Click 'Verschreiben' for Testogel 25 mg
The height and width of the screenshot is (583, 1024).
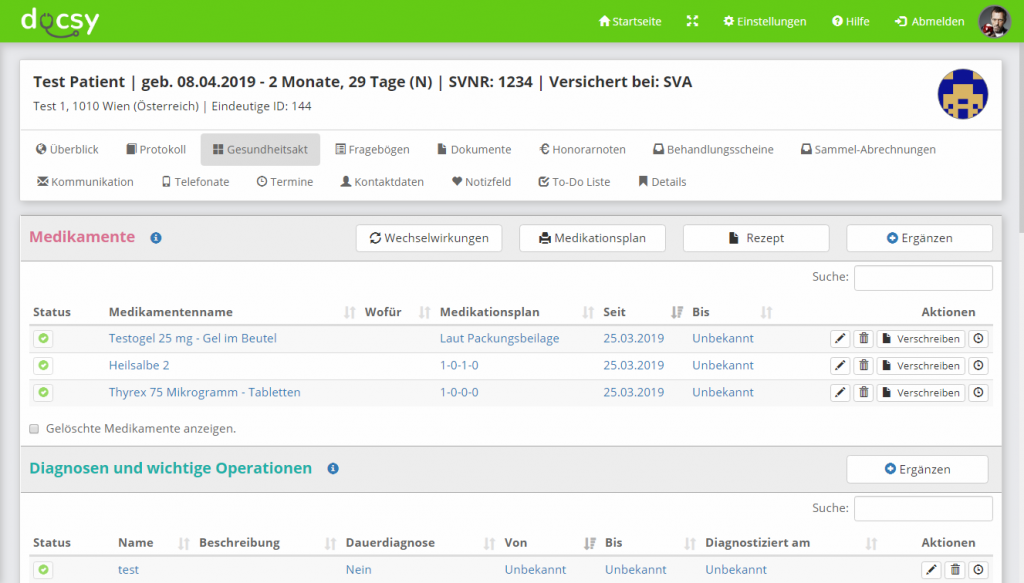(920, 338)
